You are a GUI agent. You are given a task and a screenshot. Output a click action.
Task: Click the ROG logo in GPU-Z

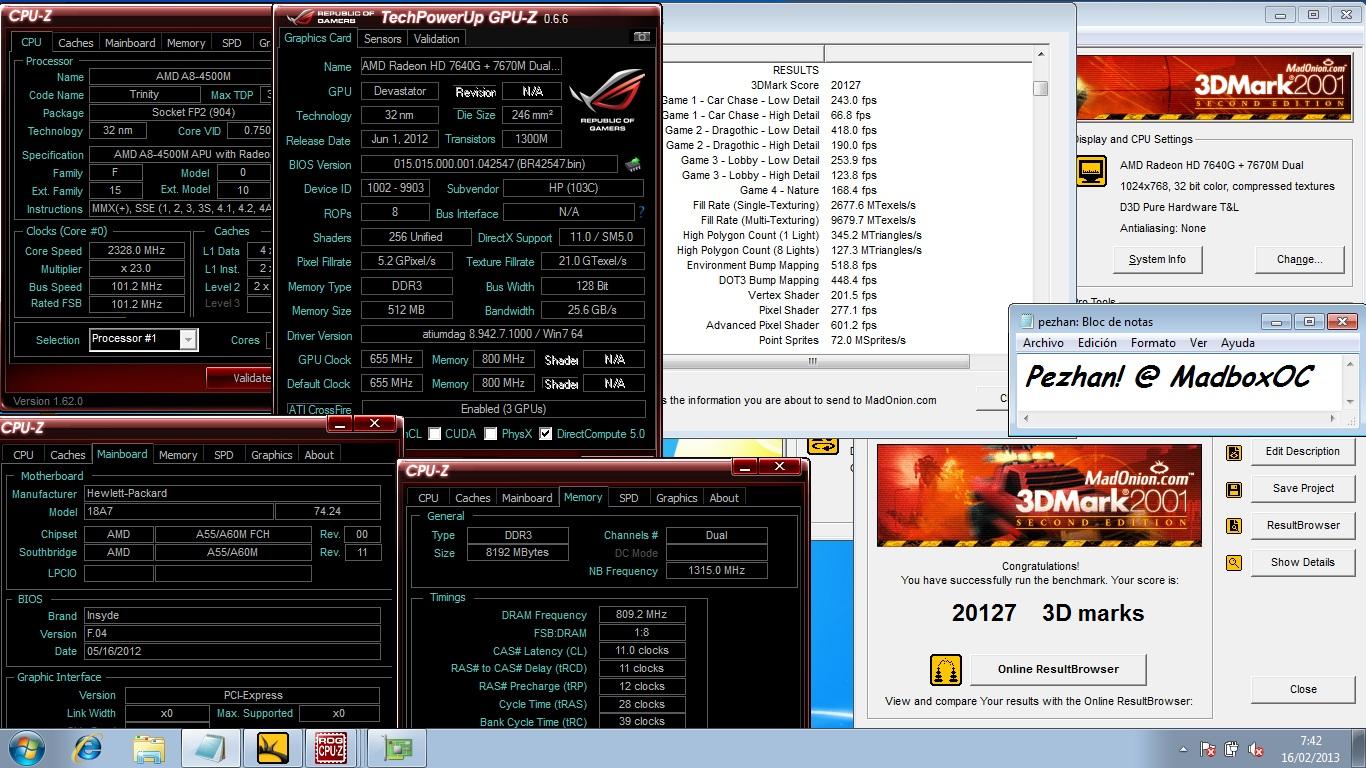point(606,101)
